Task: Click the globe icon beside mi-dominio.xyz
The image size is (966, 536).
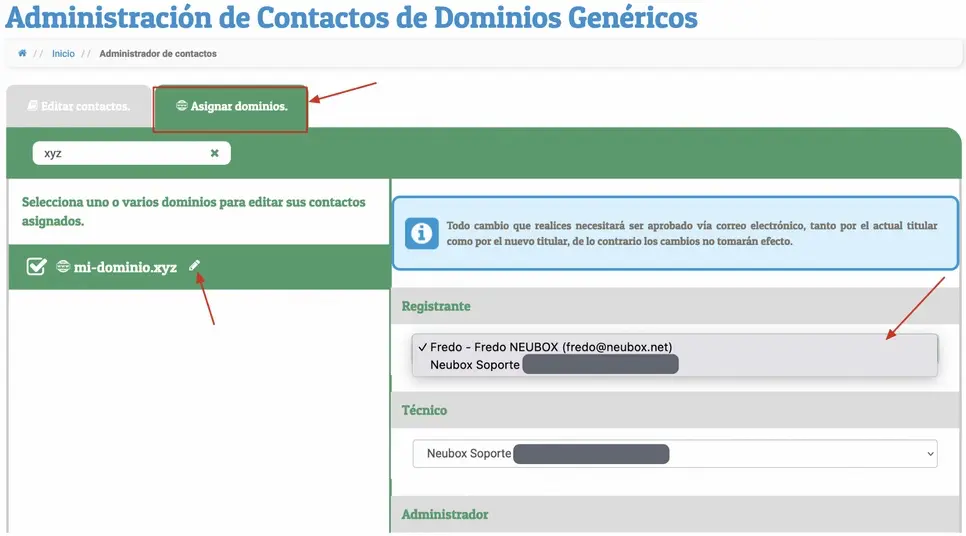Action: [63, 266]
